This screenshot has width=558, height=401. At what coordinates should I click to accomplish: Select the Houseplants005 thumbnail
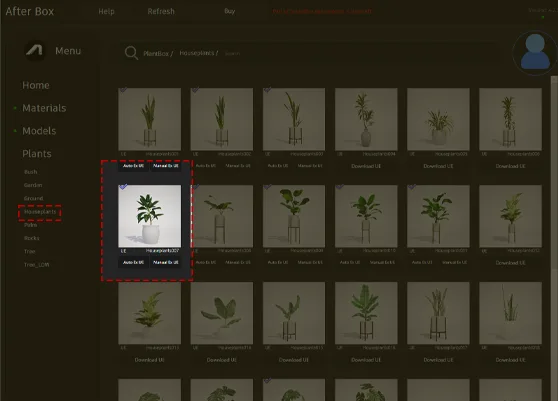[438, 119]
